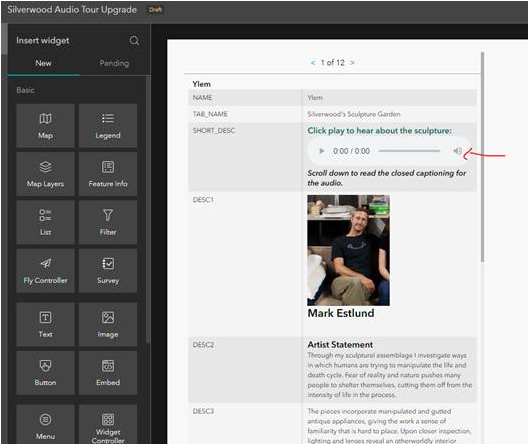
Task: Play the sculpture audio clip
Action: click(x=322, y=151)
